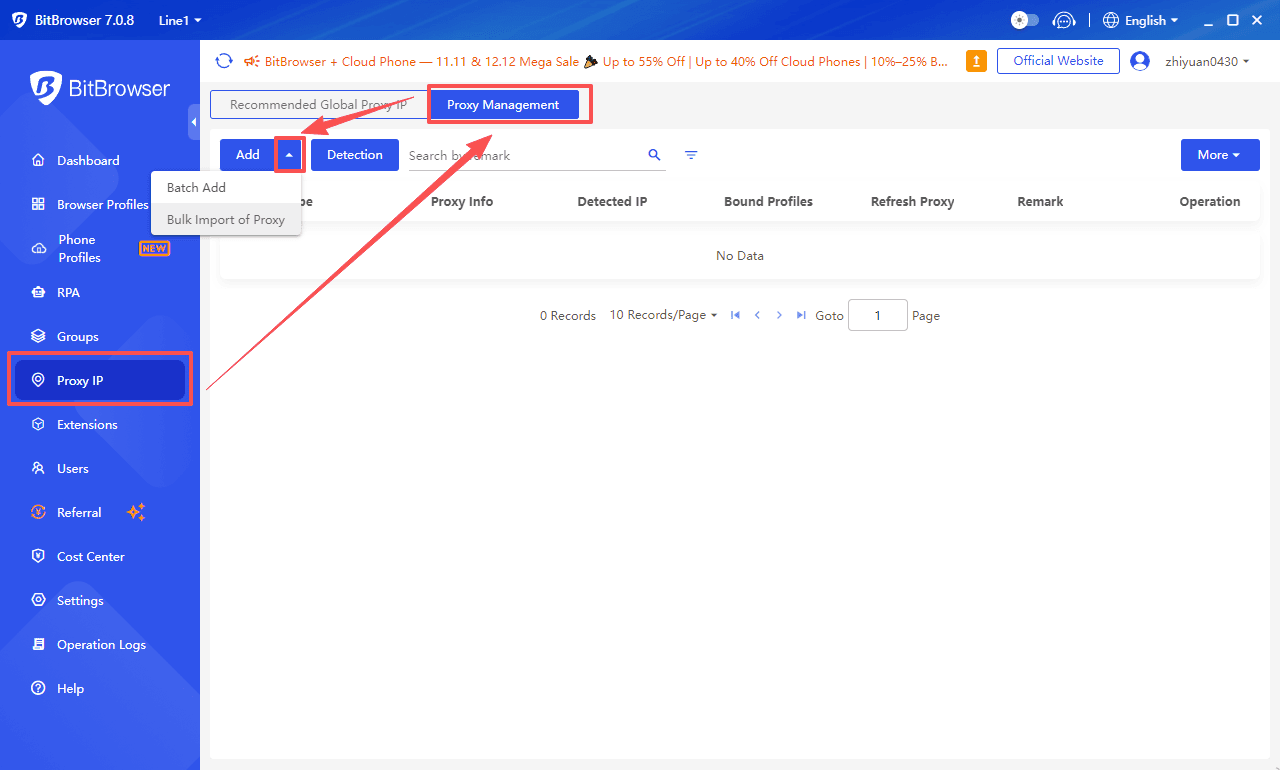
Task: Open the Groups section icon
Action: tap(38, 336)
